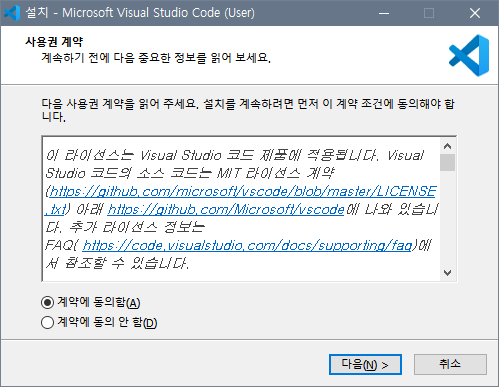Image resolution: width=499 pixels, height=387 pixels.
Task: Click the 'FAQ(' text in license box
Action: click(x=61, y=245)
